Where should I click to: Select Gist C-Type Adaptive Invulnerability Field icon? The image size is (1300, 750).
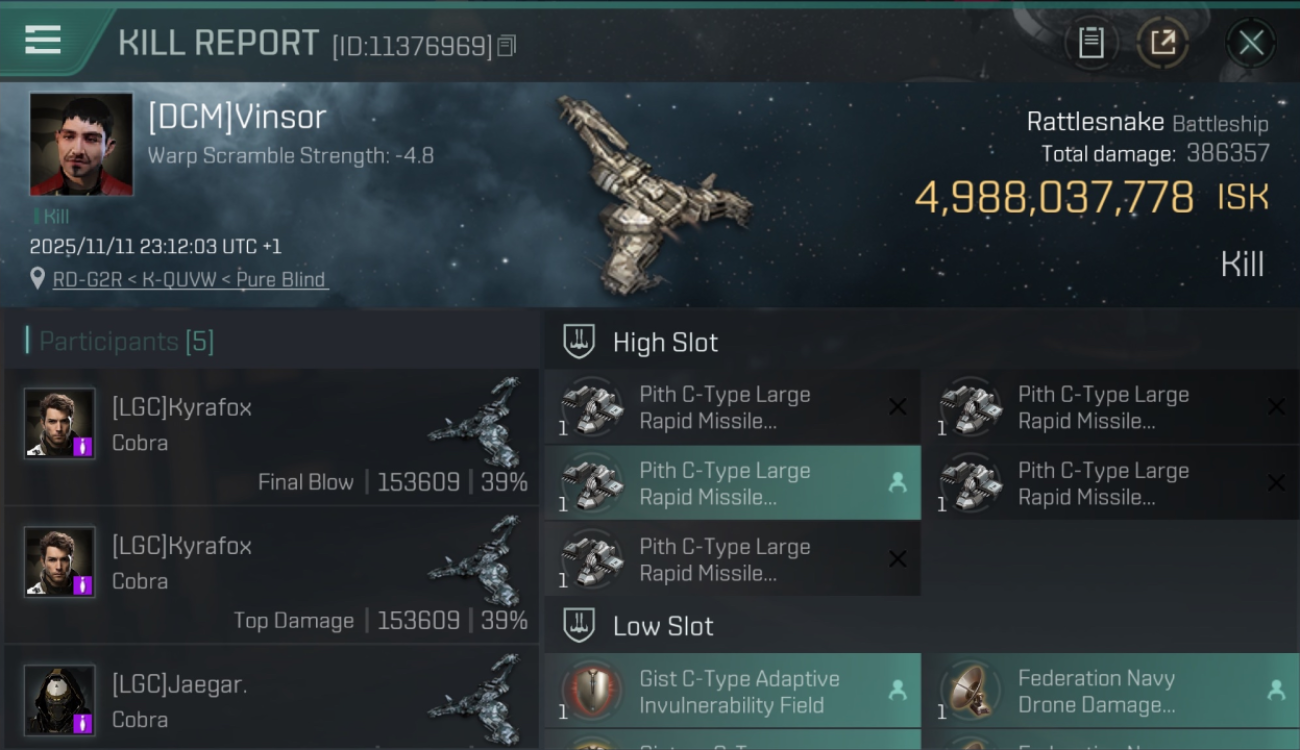point(591,691)
